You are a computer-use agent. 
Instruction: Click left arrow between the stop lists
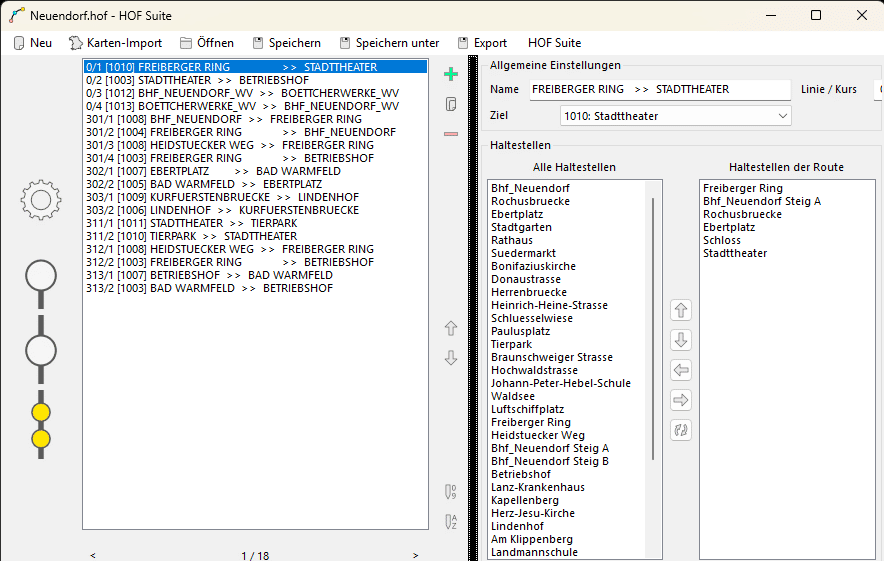coord(681,370)
